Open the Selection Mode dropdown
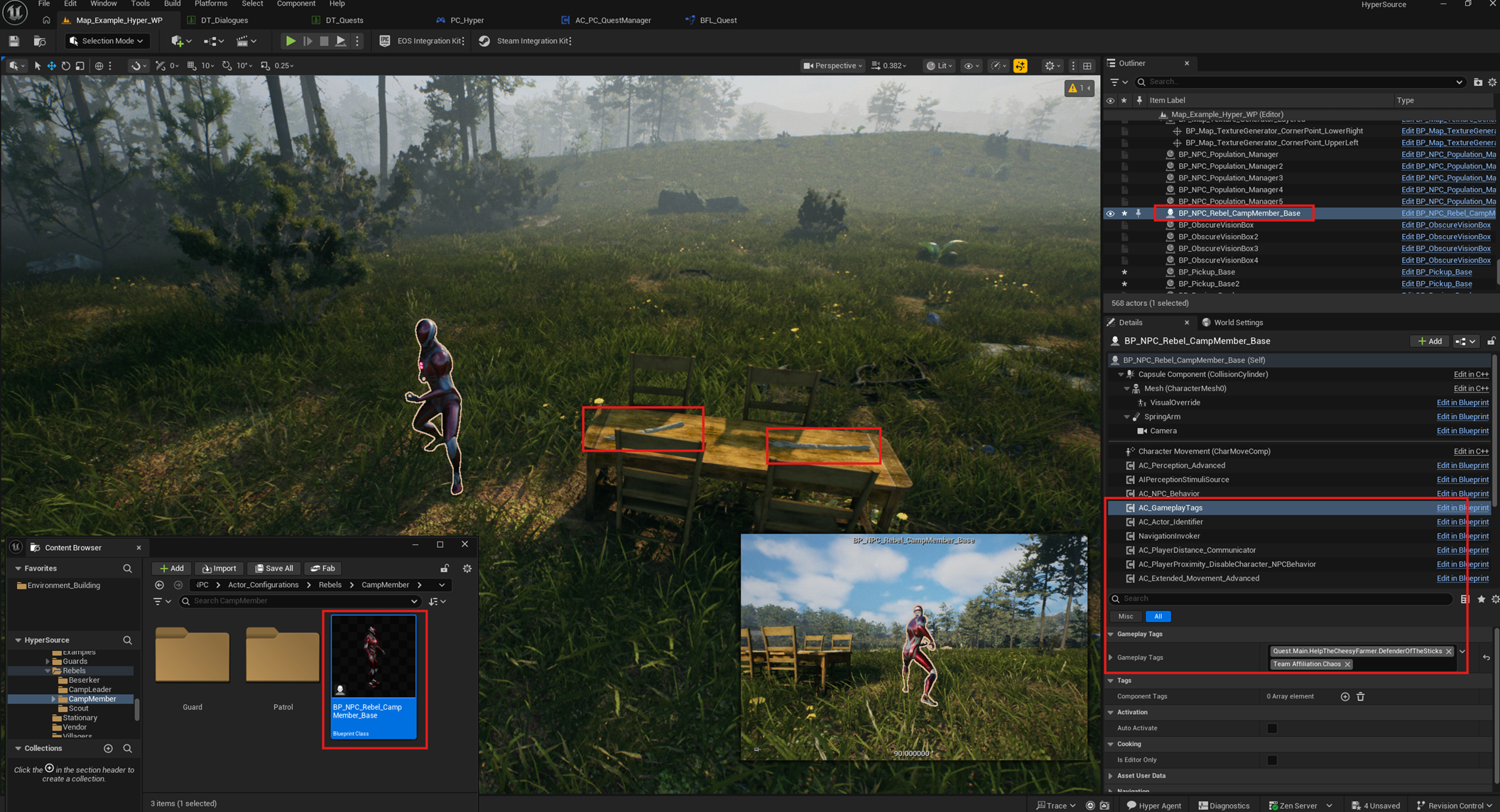The width and height of the screenshot is (1500, 812). tap(107, 41)
